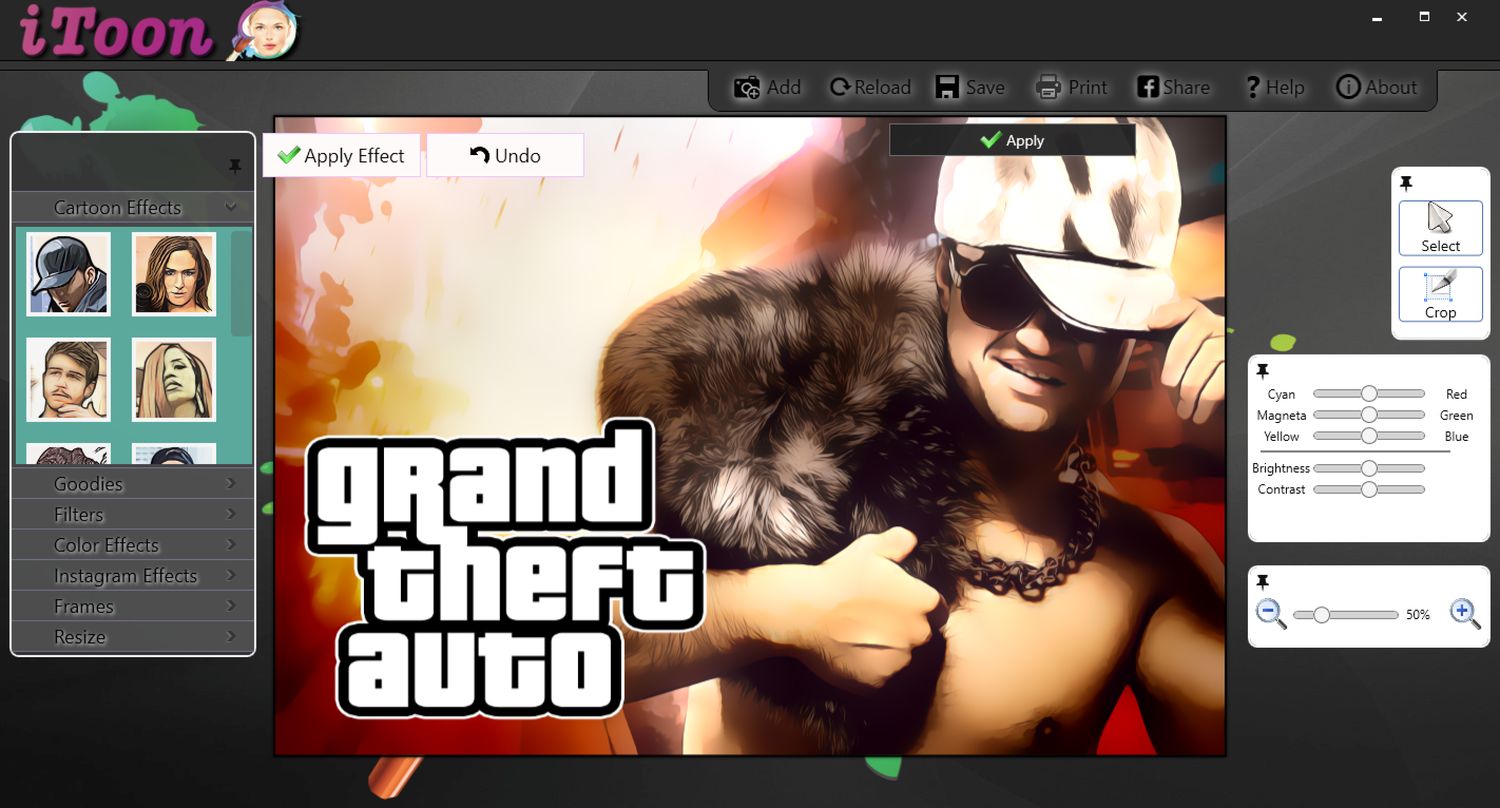
Task: Share to Facebook from the toolbar
Action: coord(1173,88)
